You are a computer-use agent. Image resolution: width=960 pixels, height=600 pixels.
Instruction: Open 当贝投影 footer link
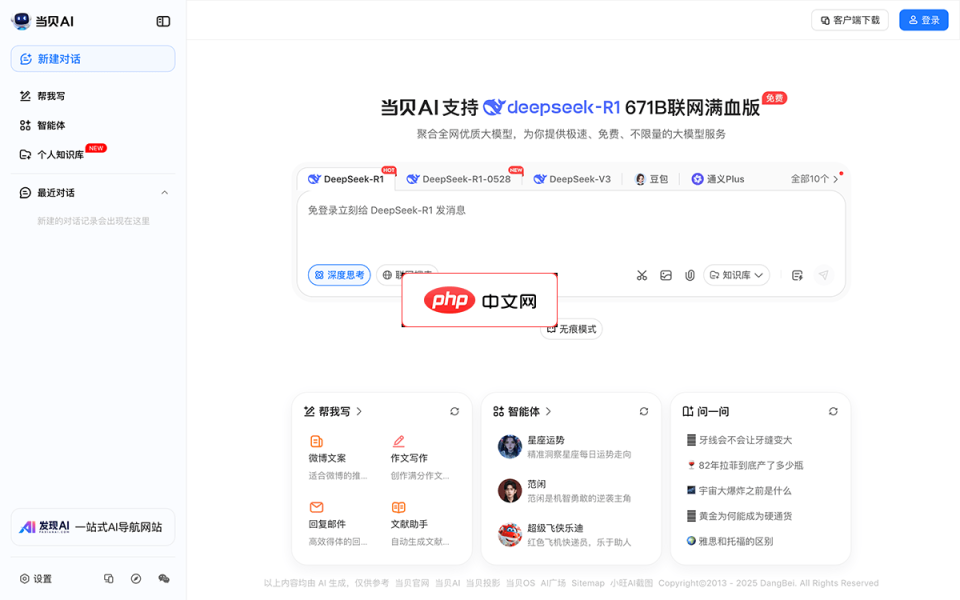click(483, 583)
